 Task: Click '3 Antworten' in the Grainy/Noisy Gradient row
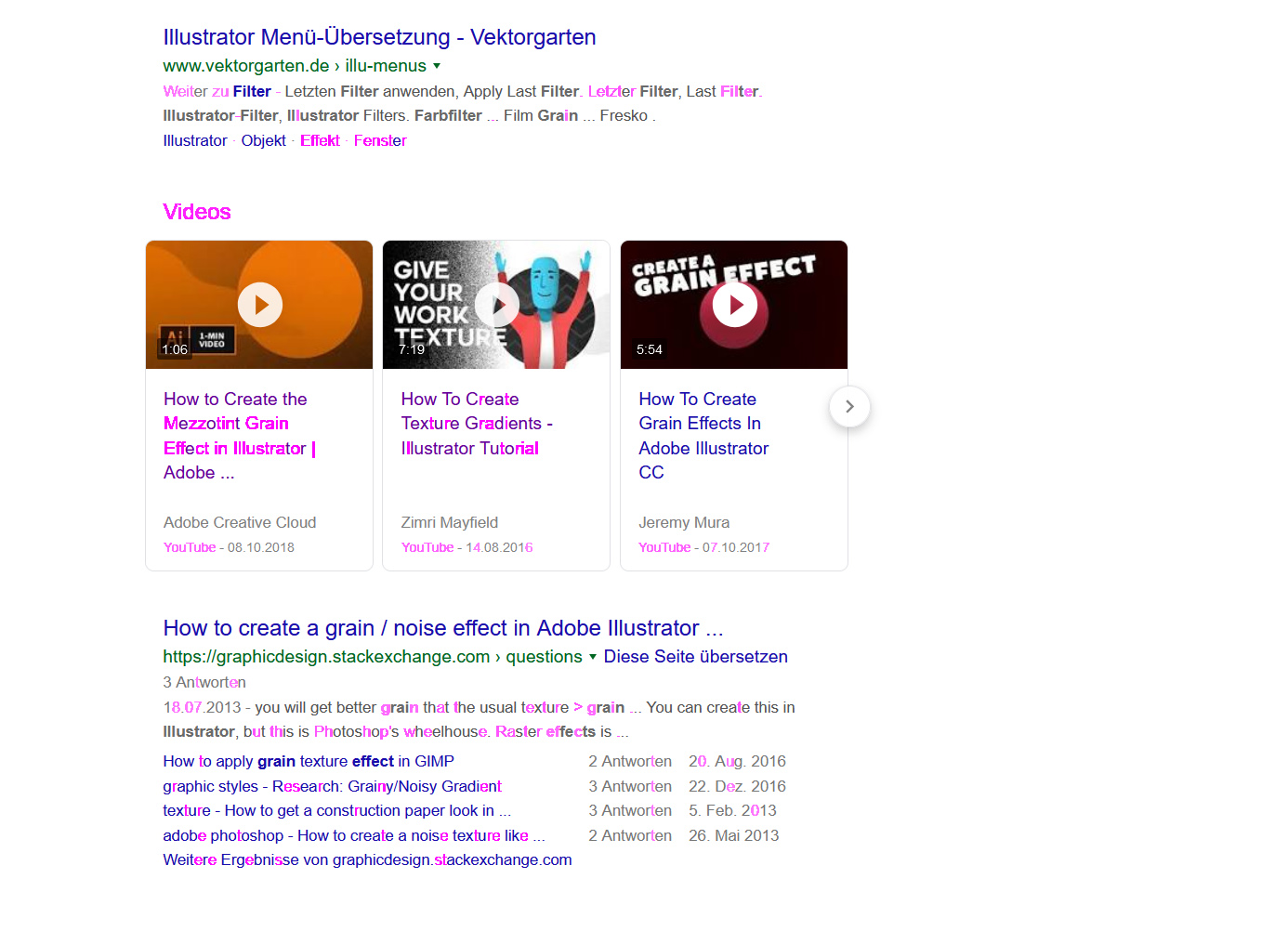(x=630, y=786)
